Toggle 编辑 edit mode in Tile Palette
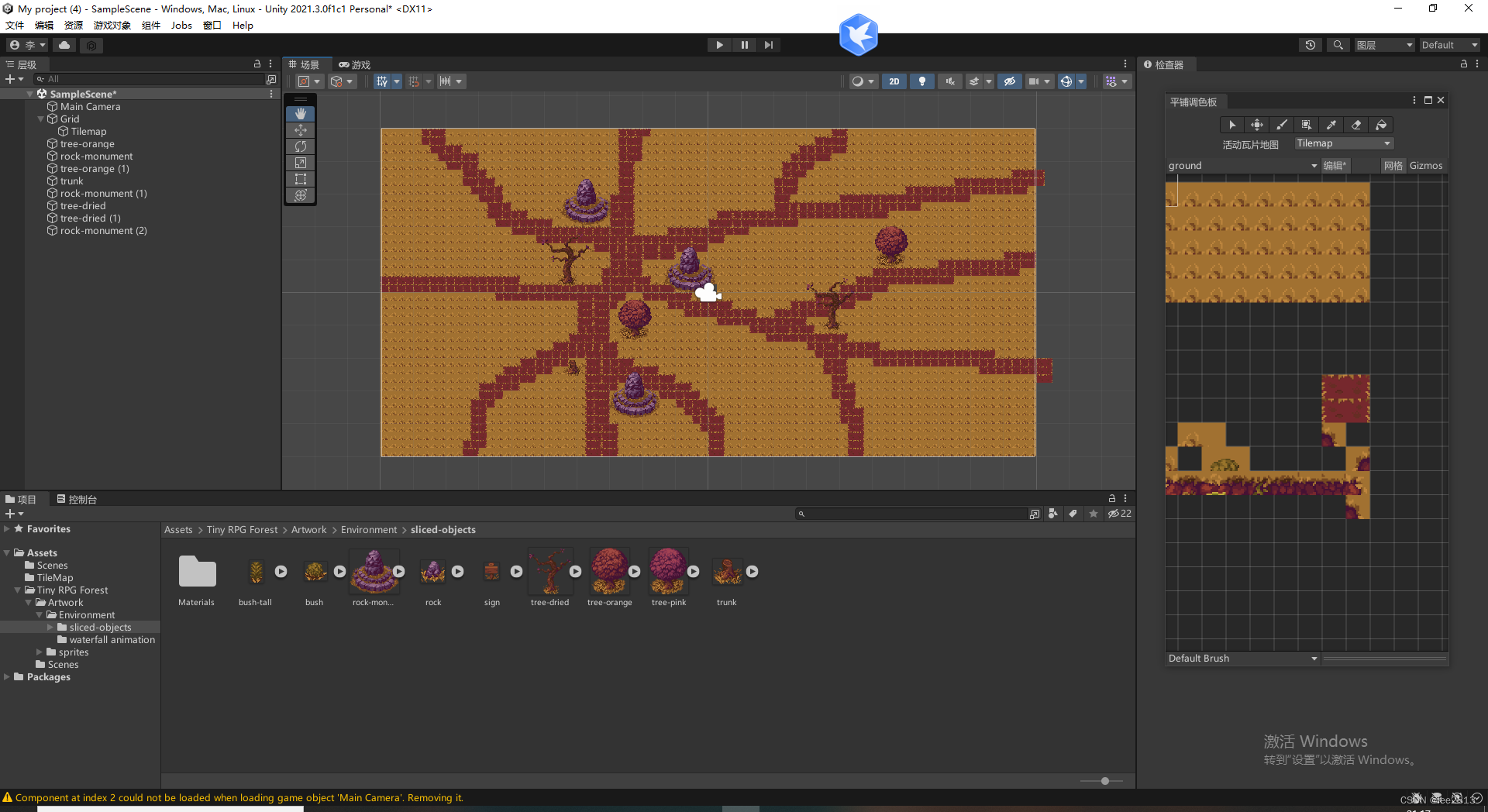Viewport: 1488px width, 812px height. point(1335,166)
